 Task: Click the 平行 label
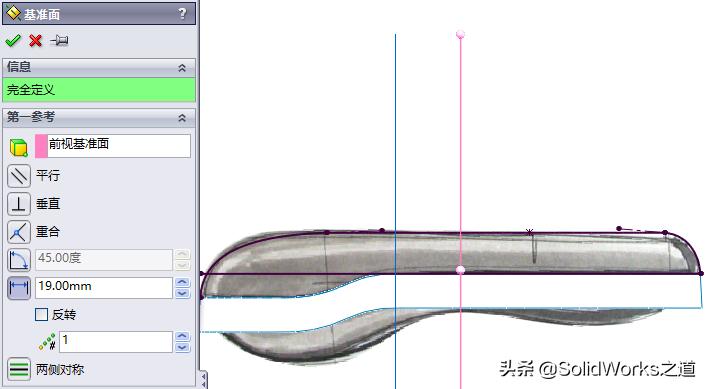click(x=48, y=175)
